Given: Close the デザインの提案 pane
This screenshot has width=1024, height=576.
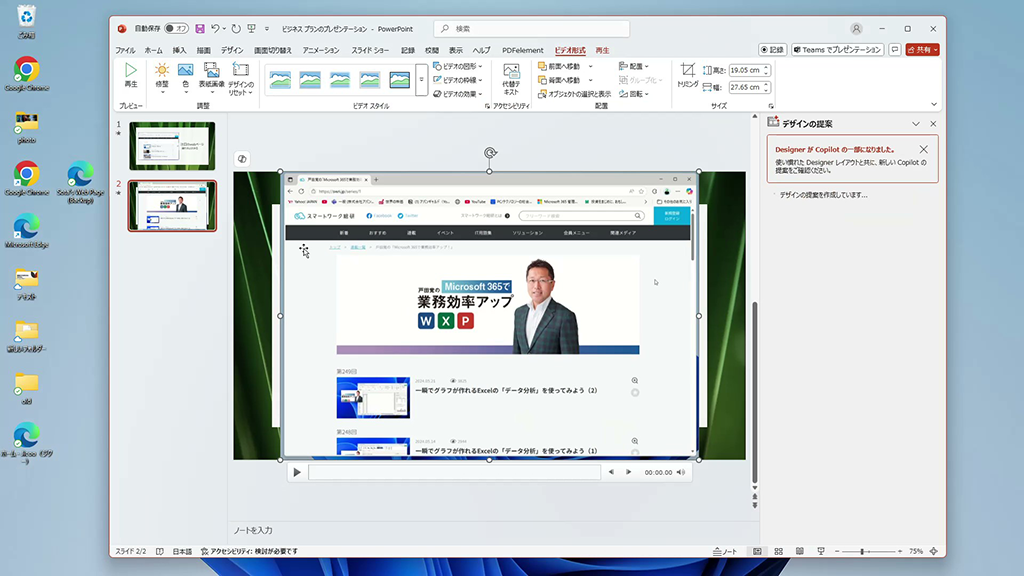Looking at the screenshot, I should point(933,124).
